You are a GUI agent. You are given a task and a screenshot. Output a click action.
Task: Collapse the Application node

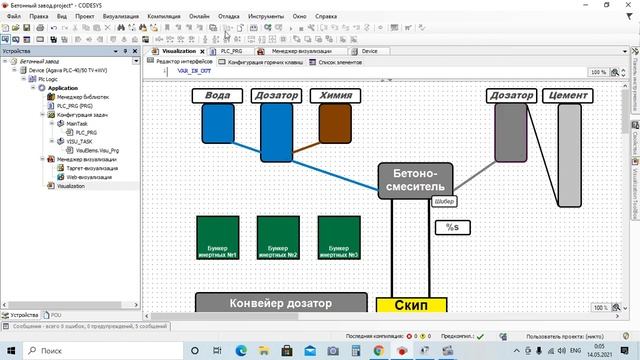(x=33, y=88)
